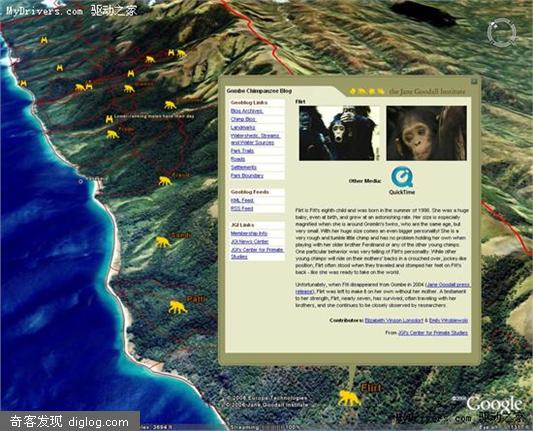Screen dimensions: 533x431
Task: Open the Park Trails link
Action: 242,151
